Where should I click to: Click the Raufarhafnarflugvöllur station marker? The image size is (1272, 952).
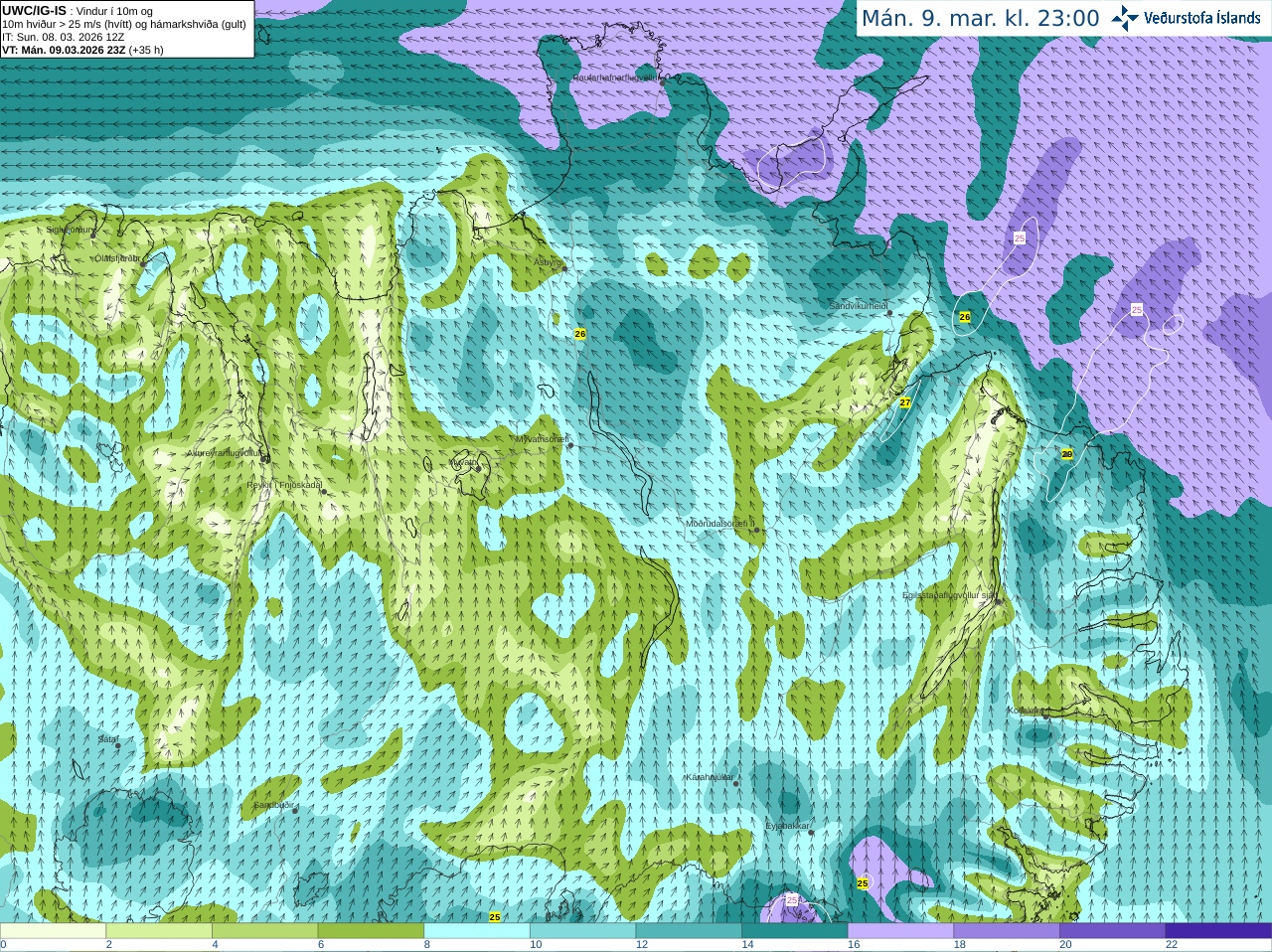coord(663,81)
